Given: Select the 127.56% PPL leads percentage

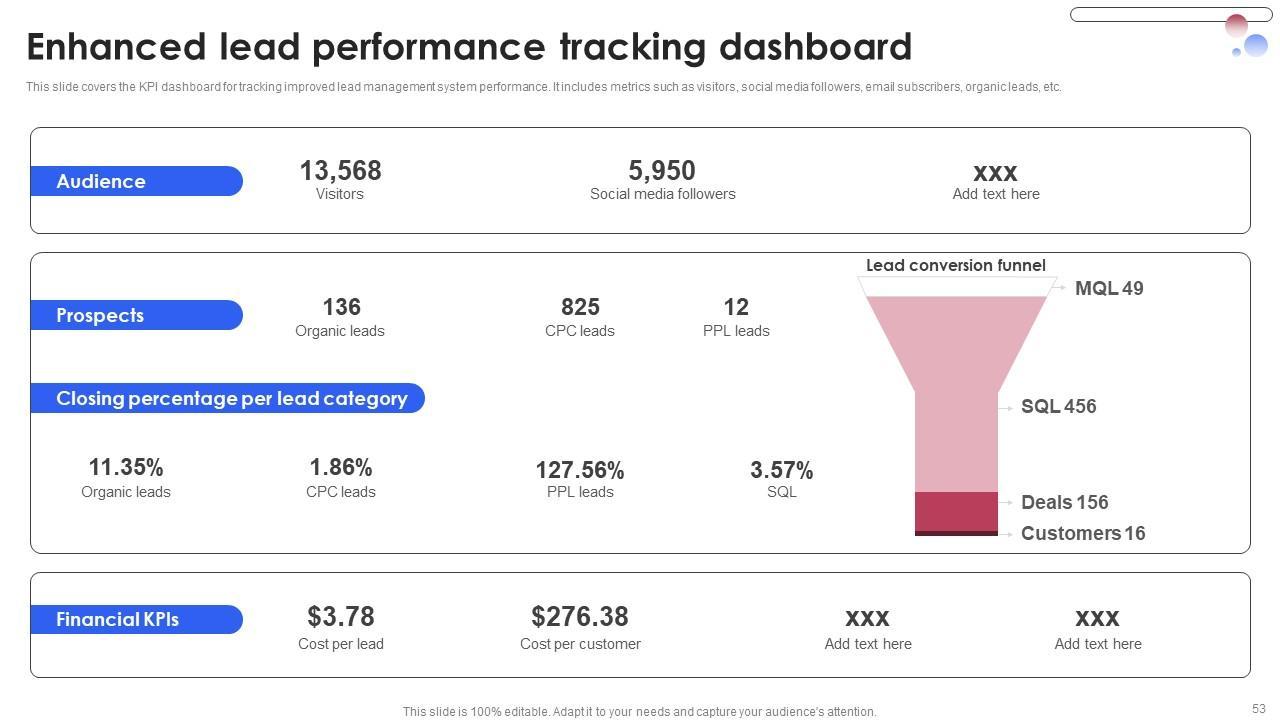Looking at the screenshot, I should coord(580,470).
